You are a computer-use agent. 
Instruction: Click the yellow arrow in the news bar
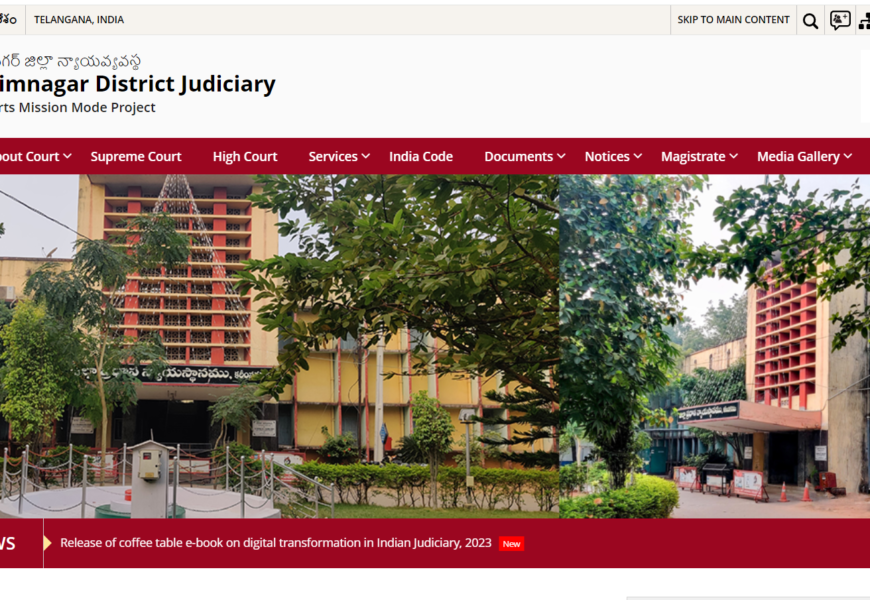47,543
